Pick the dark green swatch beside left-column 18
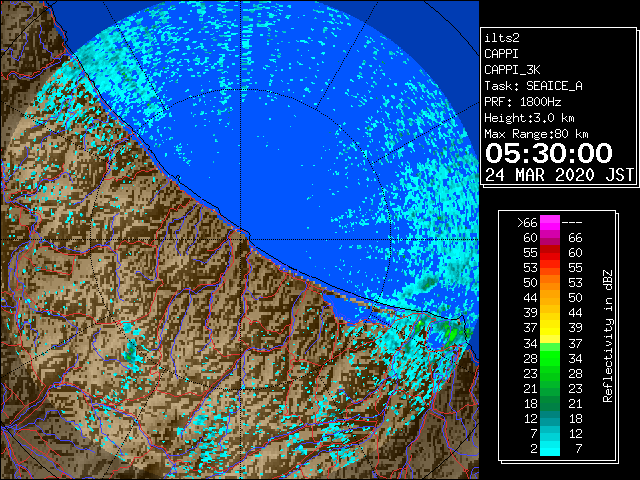The height and width of the screenshot is (480, 640). (x=550, y=403)
